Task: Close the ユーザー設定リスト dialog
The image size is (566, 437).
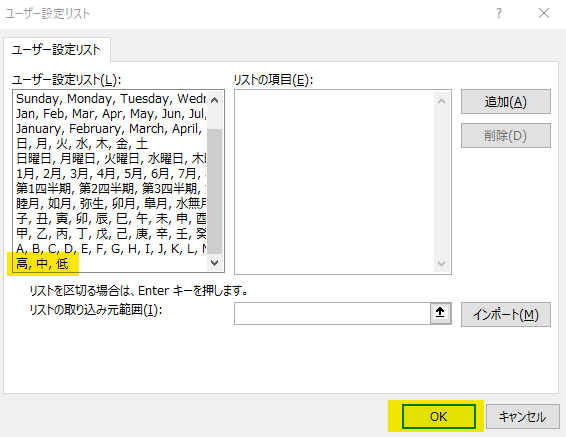Action: point(544,14)
